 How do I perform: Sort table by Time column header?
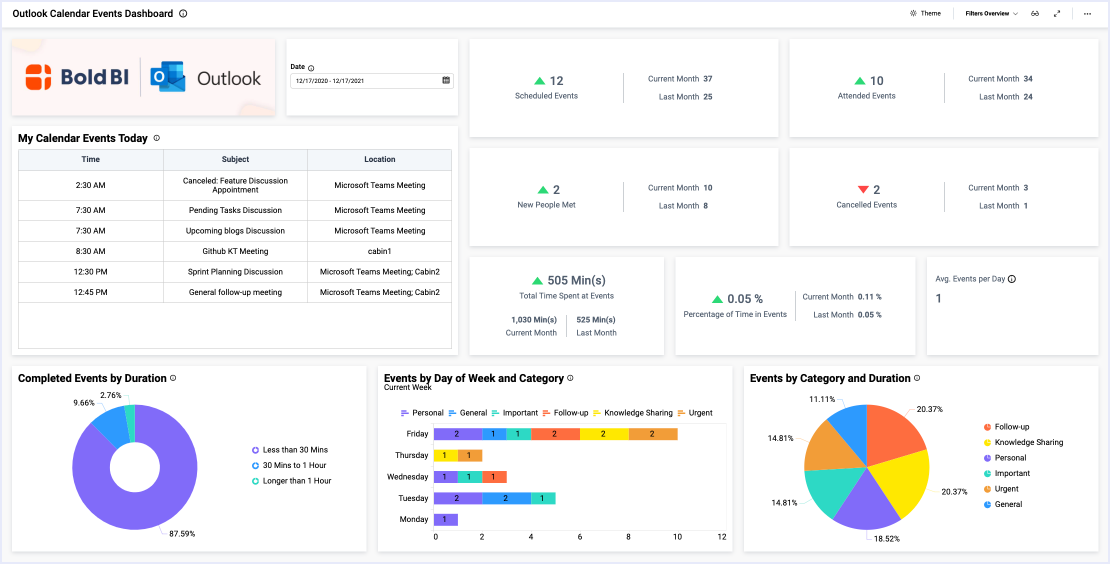point(90,159)
